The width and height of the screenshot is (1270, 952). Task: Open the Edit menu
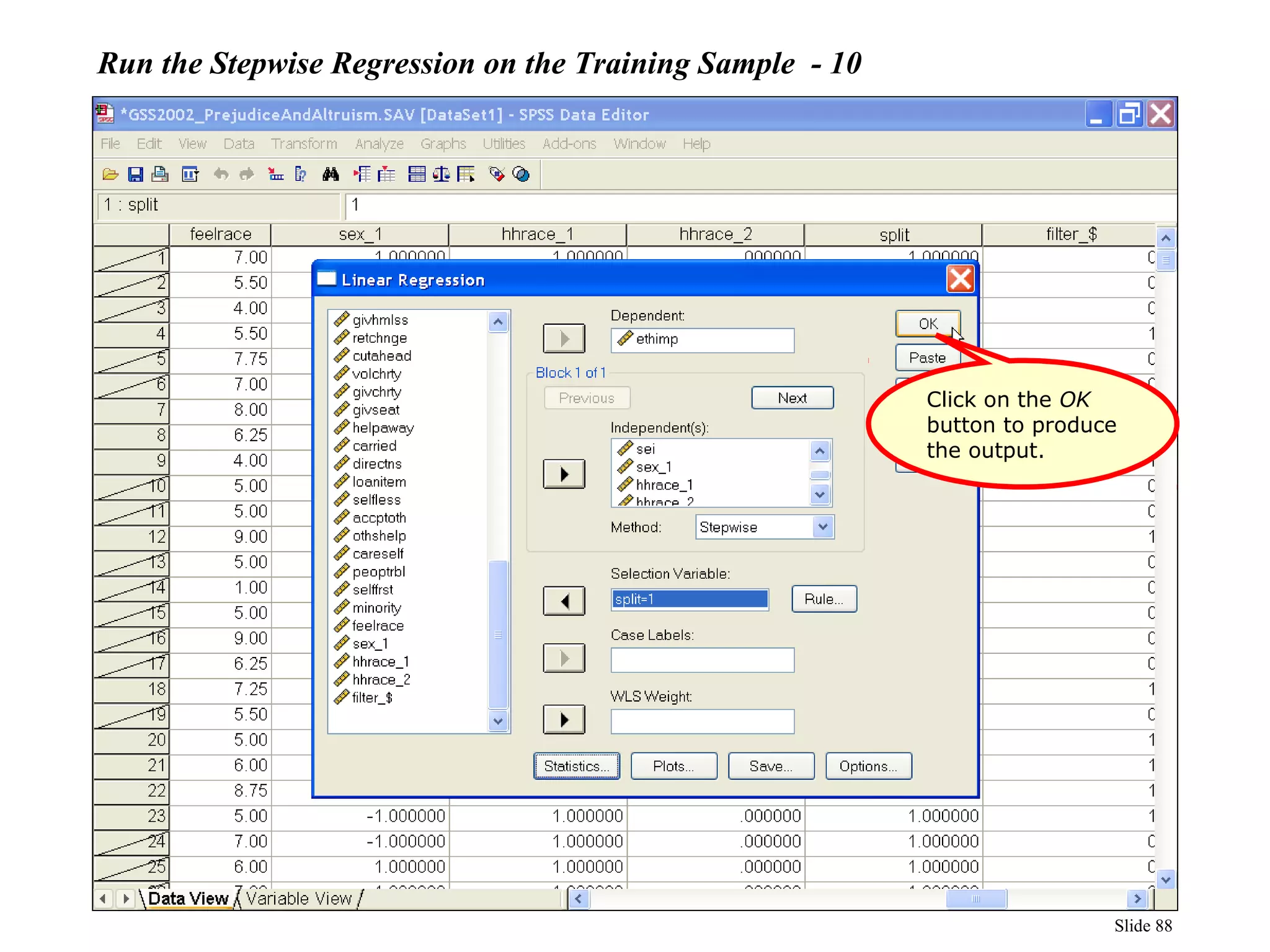(x=149, y=144)
